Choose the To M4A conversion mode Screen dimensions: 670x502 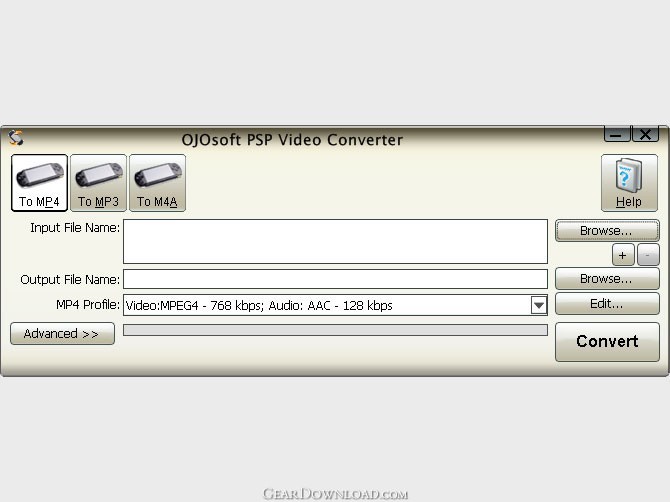[x=157, y=183]
